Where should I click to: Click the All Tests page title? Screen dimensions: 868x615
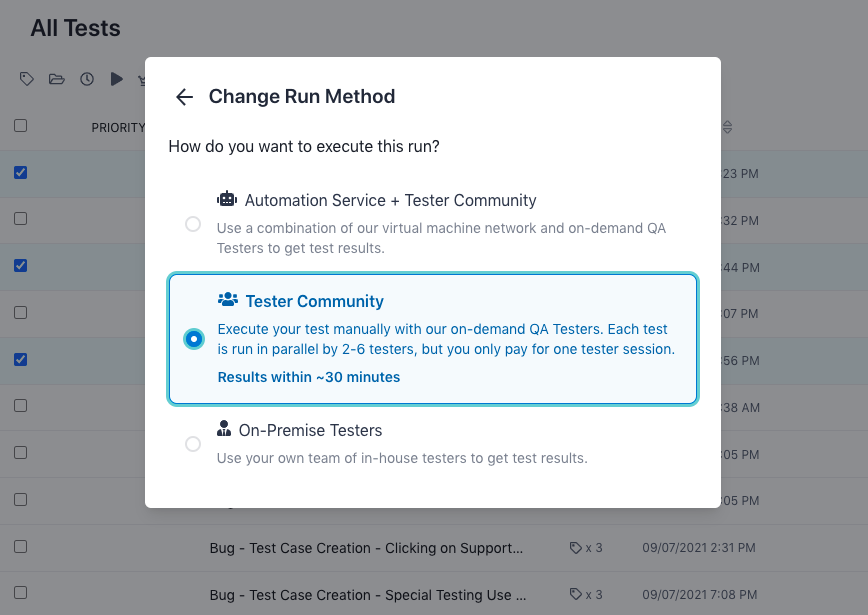tap(74, 28)
